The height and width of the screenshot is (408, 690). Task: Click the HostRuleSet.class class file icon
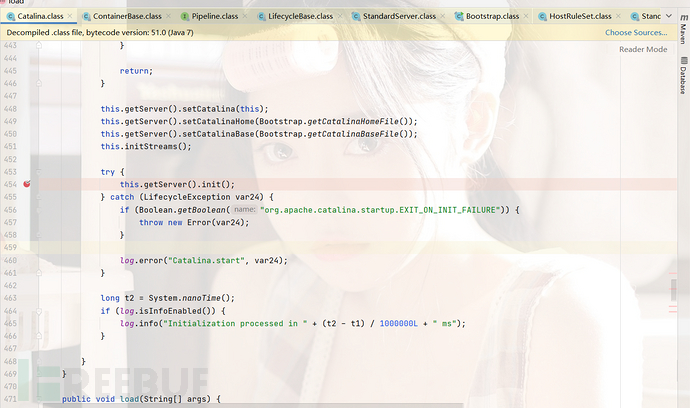(543, 16)
